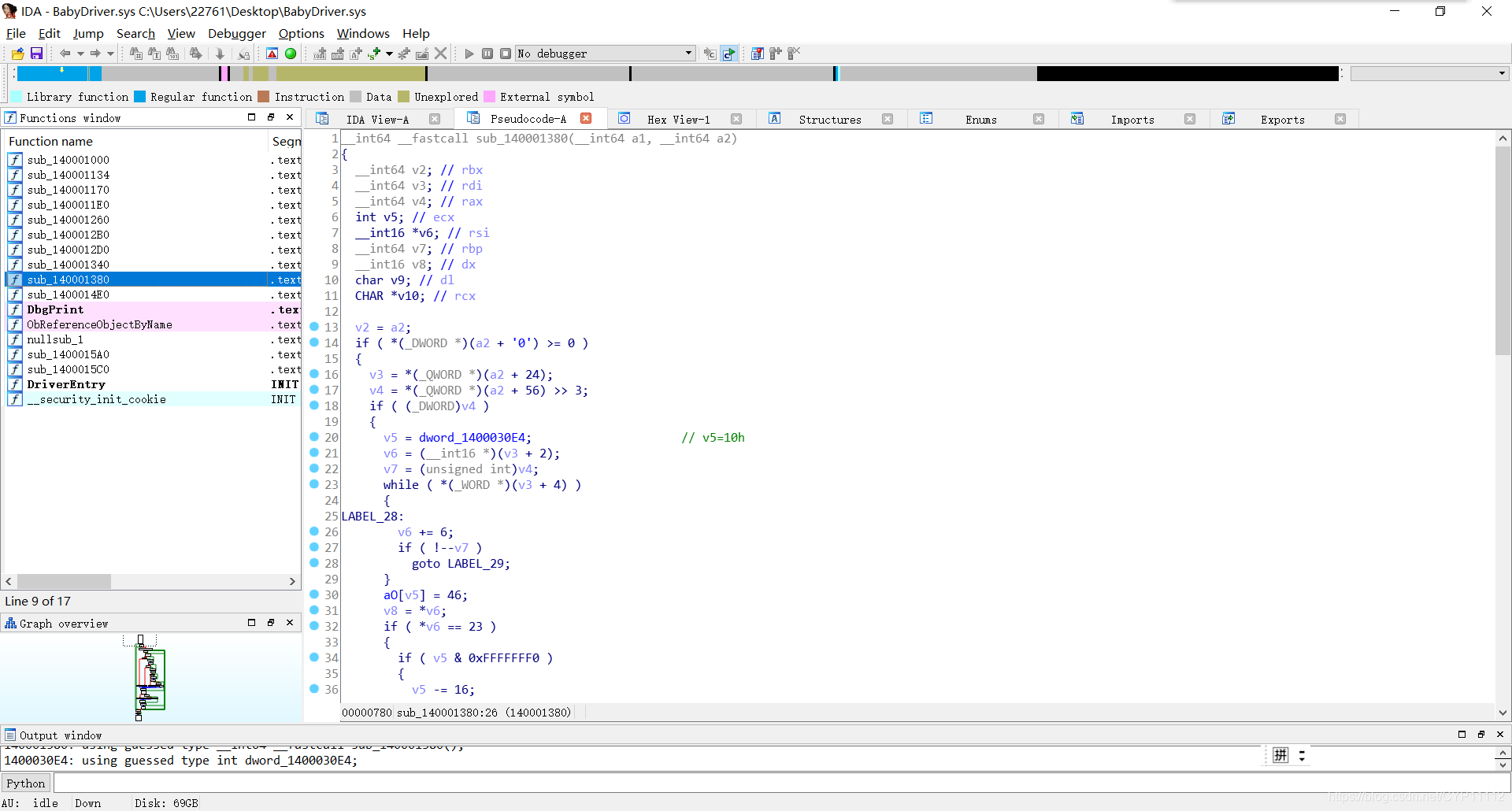The height and width of the screenshot is (811, 1512).
Task: Open the Options menu
Action: (302, 33)
